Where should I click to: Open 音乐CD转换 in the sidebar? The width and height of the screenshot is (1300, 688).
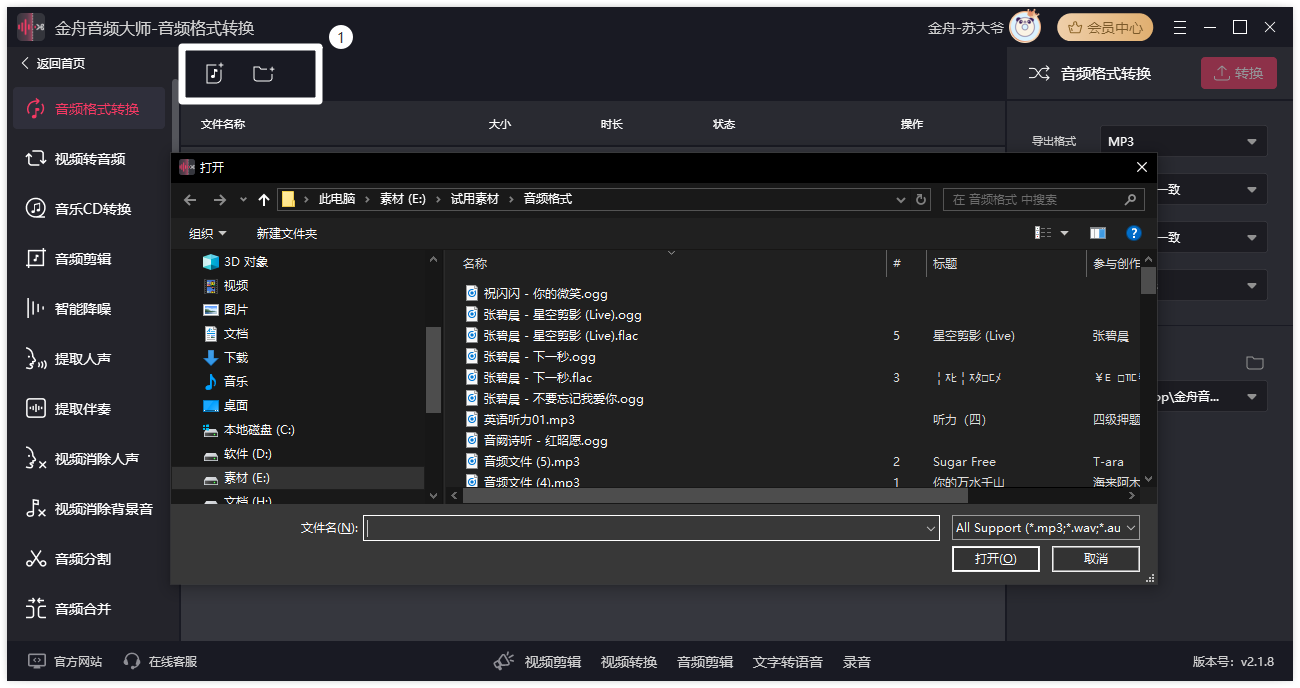[92, 209]
